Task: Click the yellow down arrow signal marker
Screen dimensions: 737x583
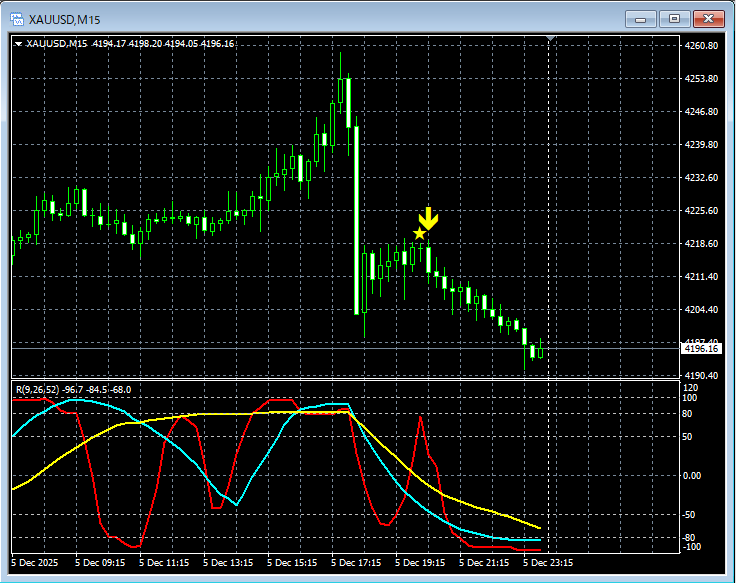Action: (x=428, y=219)
